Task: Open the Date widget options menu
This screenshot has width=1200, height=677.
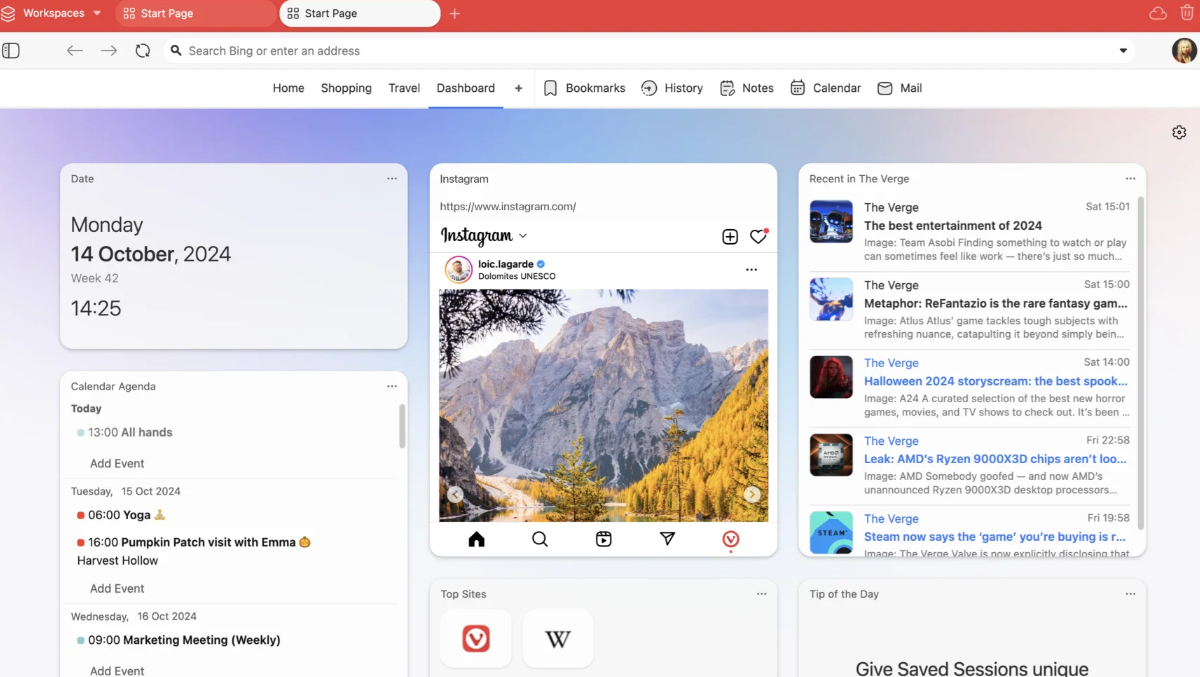Action: pos(392,179)
